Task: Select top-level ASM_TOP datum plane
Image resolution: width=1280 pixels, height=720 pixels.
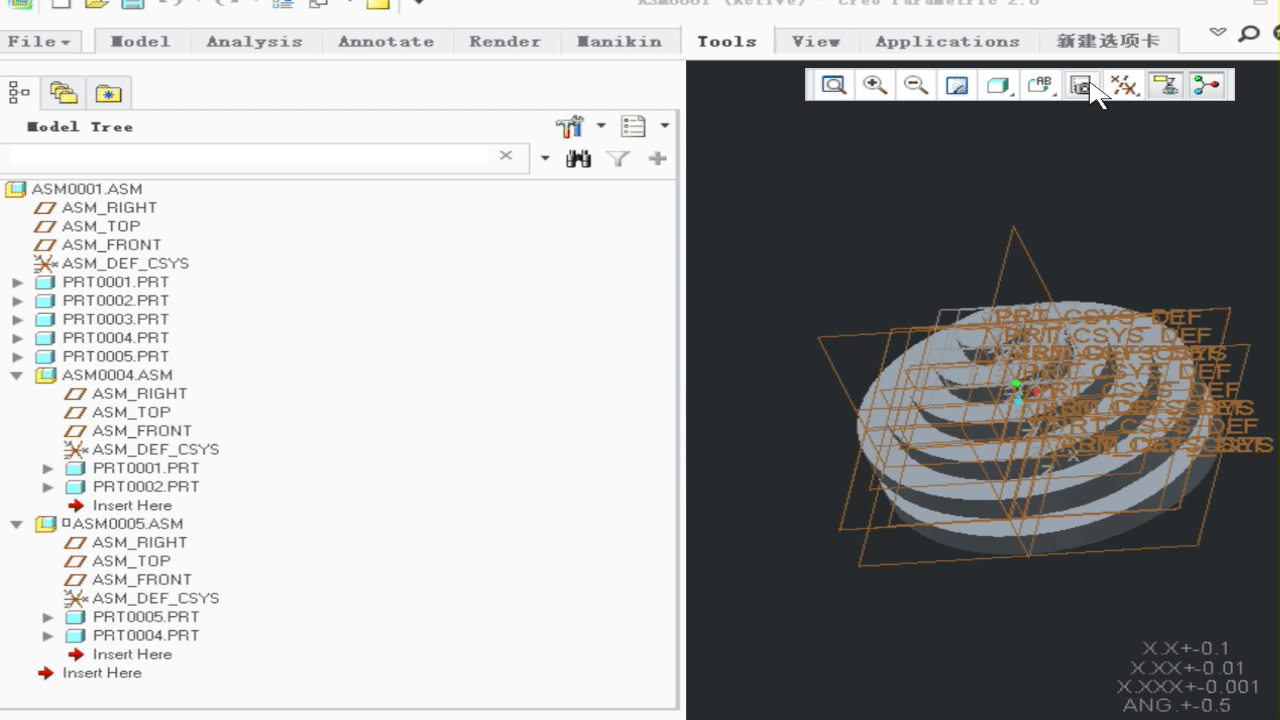Action: (x=101, y=226)
